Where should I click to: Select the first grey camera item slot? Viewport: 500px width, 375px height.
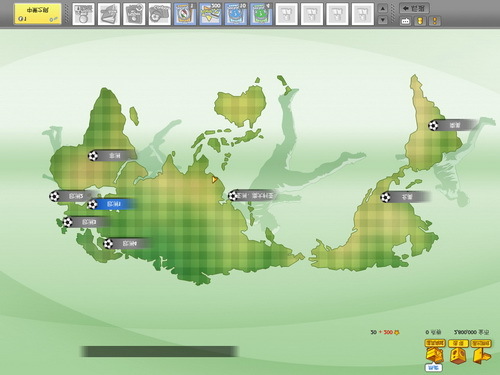(x=134, y=14)
